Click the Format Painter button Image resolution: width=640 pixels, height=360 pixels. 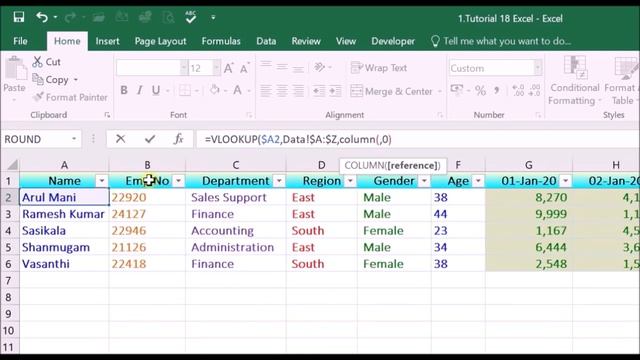70,97
